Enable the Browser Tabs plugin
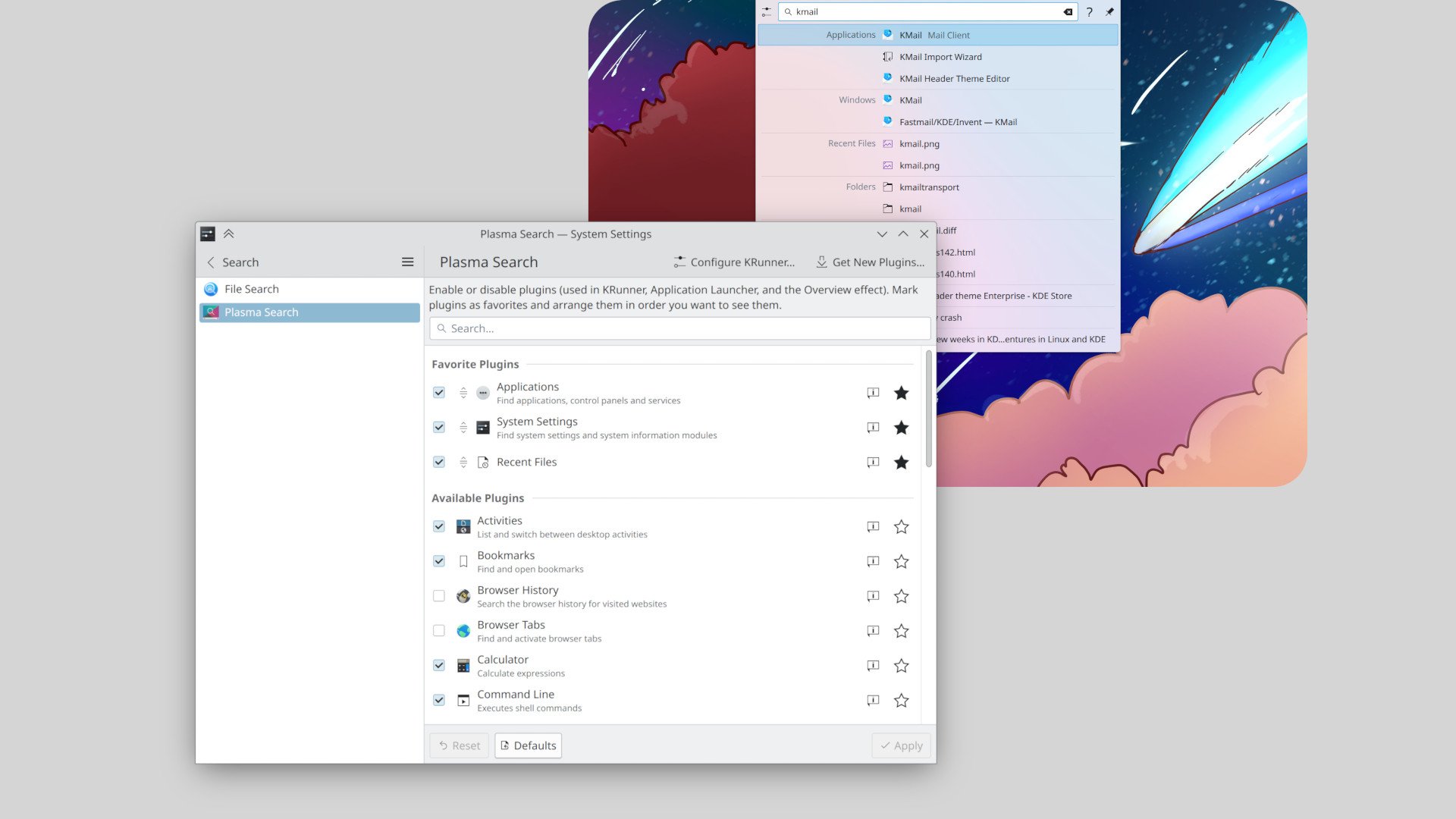 coord(439,632)
